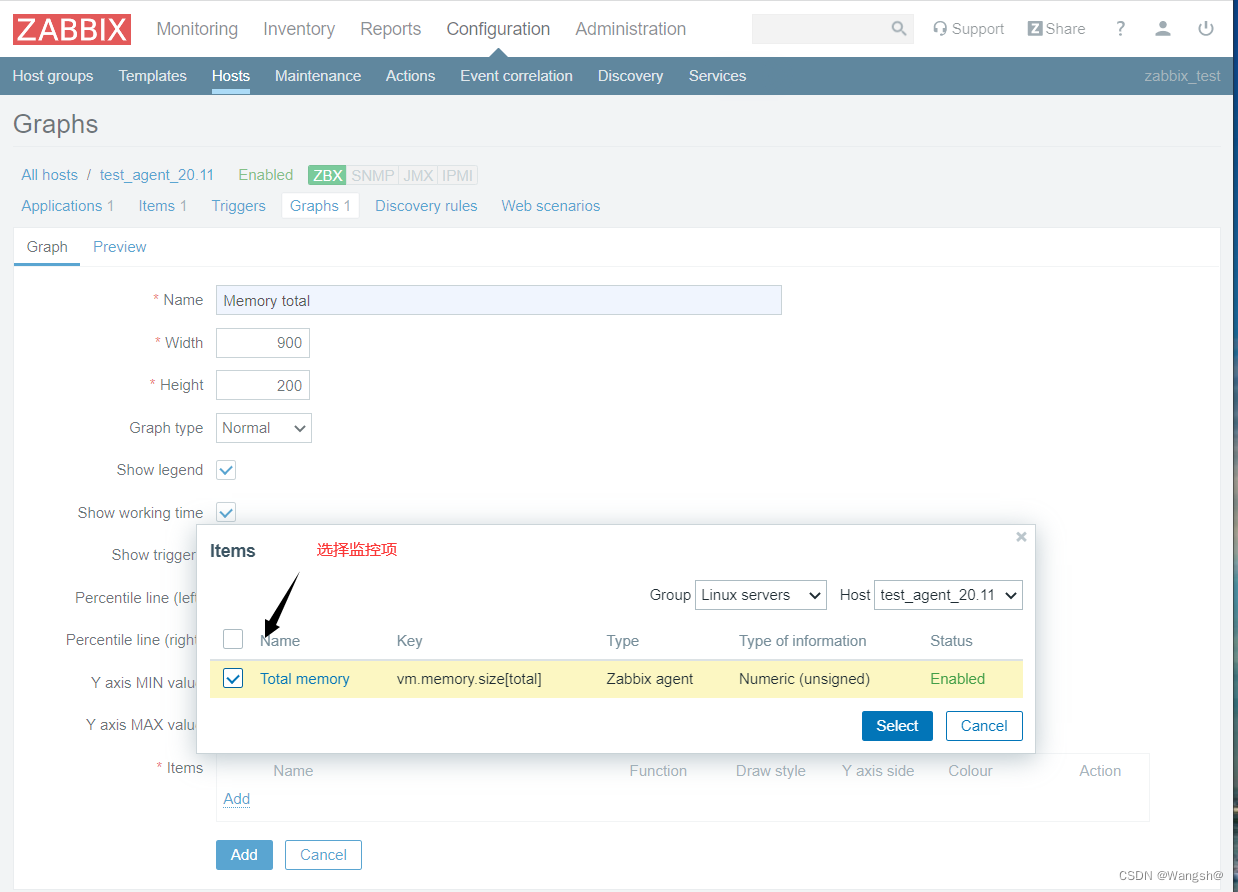
Task: Close the Items popup dialog
Action: tap(1021, 537)
